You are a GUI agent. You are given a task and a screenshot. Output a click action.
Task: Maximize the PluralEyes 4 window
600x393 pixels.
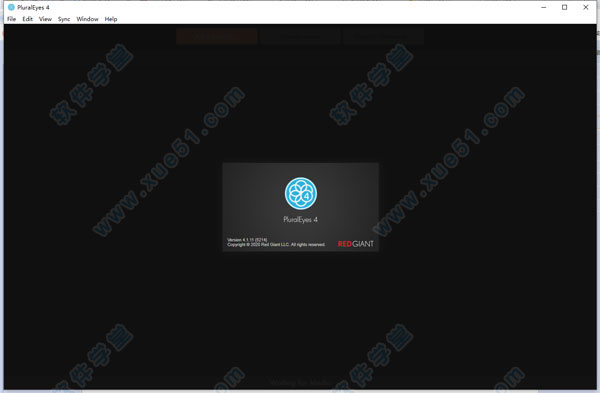click(x=564, y=7)
